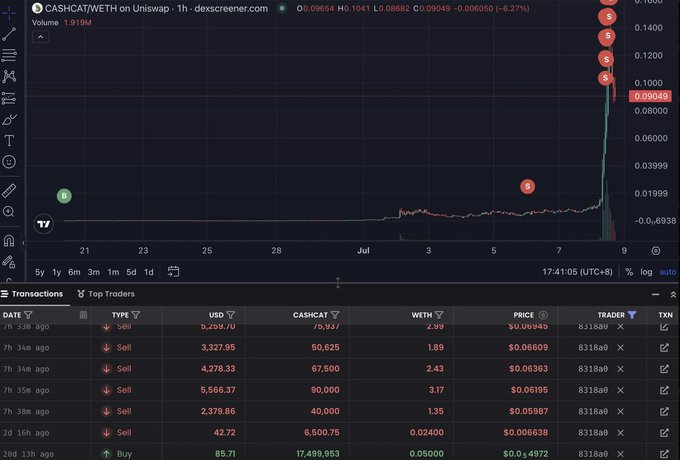Toggle auto scale on chart
The width and height of the screenshot is (680, 460).
[667, 272]
